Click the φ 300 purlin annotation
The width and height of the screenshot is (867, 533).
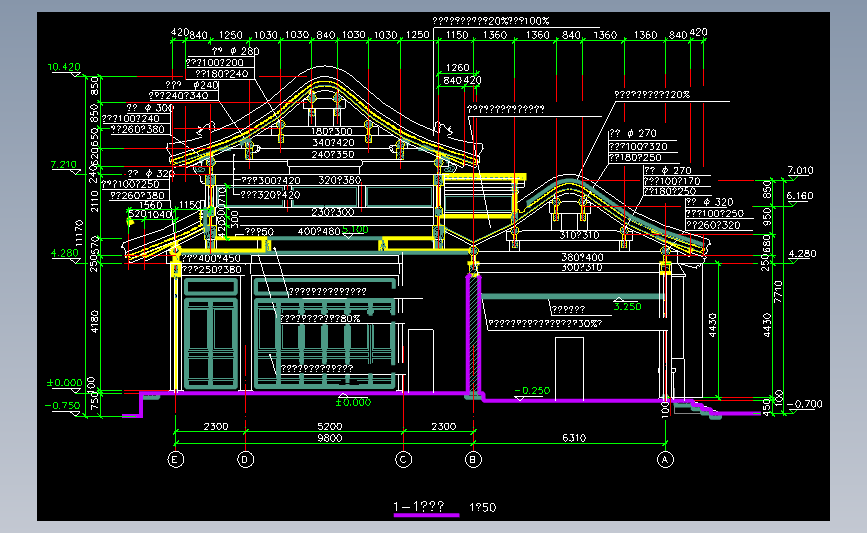(x=149, y=108)
